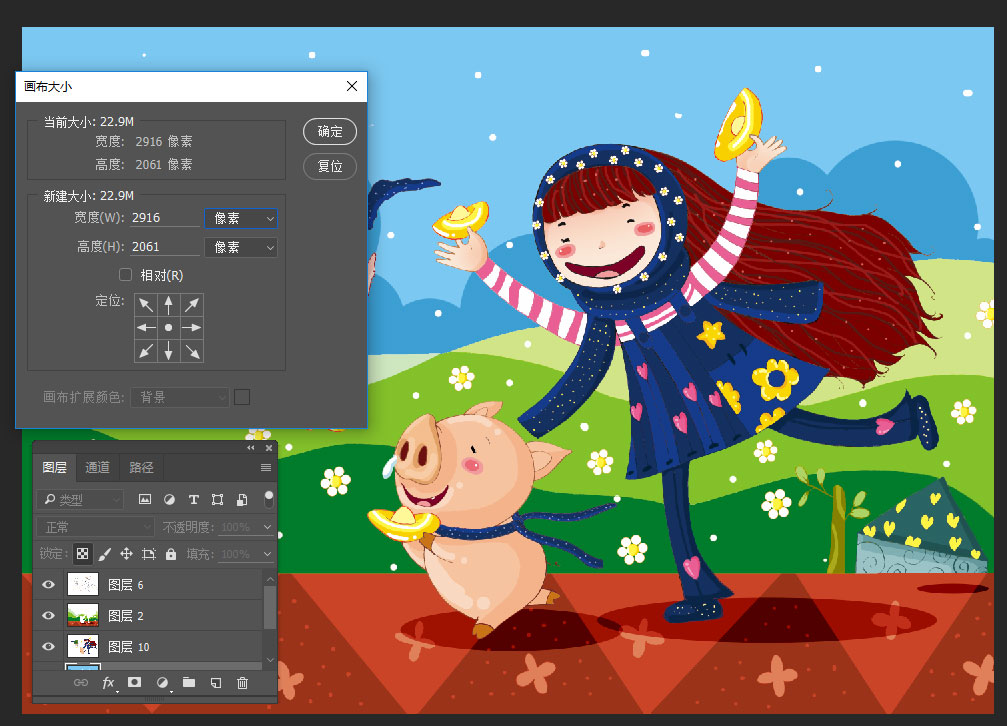
Task: Toggle lock image pixels brush icon
Action: point(105,554)
